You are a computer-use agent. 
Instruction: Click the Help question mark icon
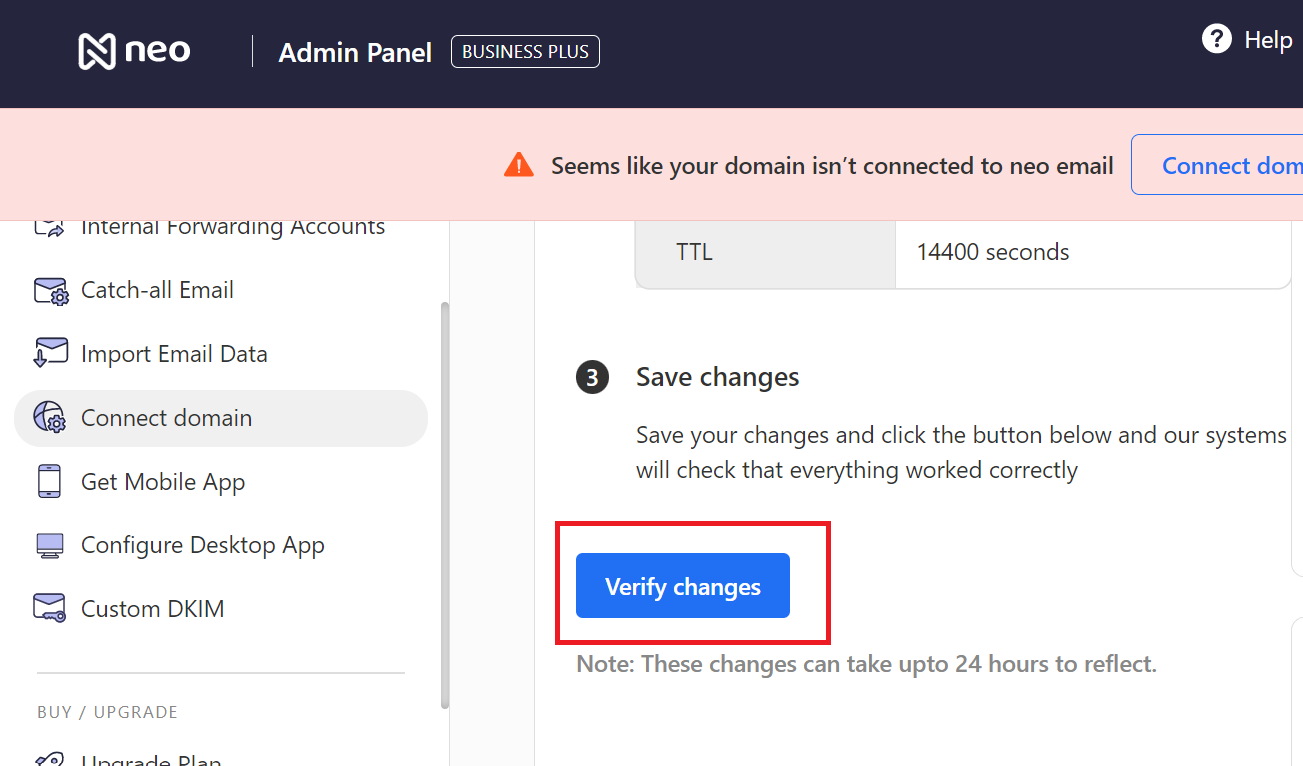tap(1216, 40)
